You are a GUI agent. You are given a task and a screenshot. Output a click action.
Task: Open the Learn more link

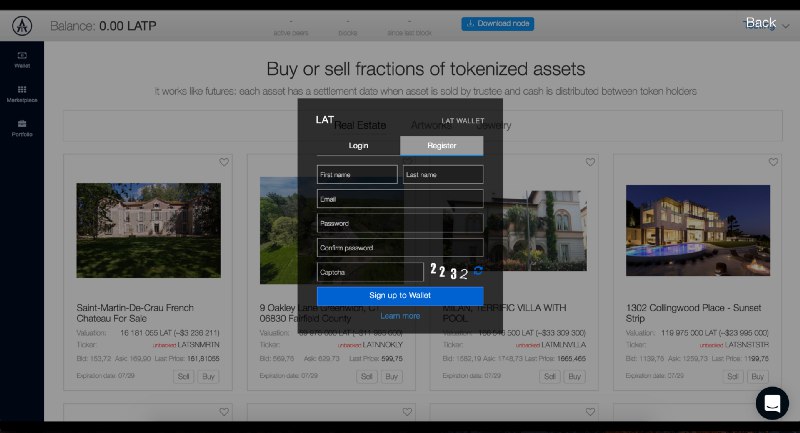click(400, 316)
